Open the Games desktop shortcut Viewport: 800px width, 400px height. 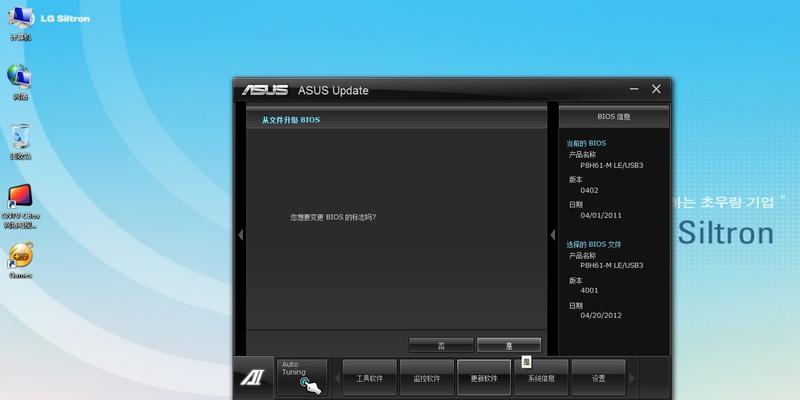20,261
